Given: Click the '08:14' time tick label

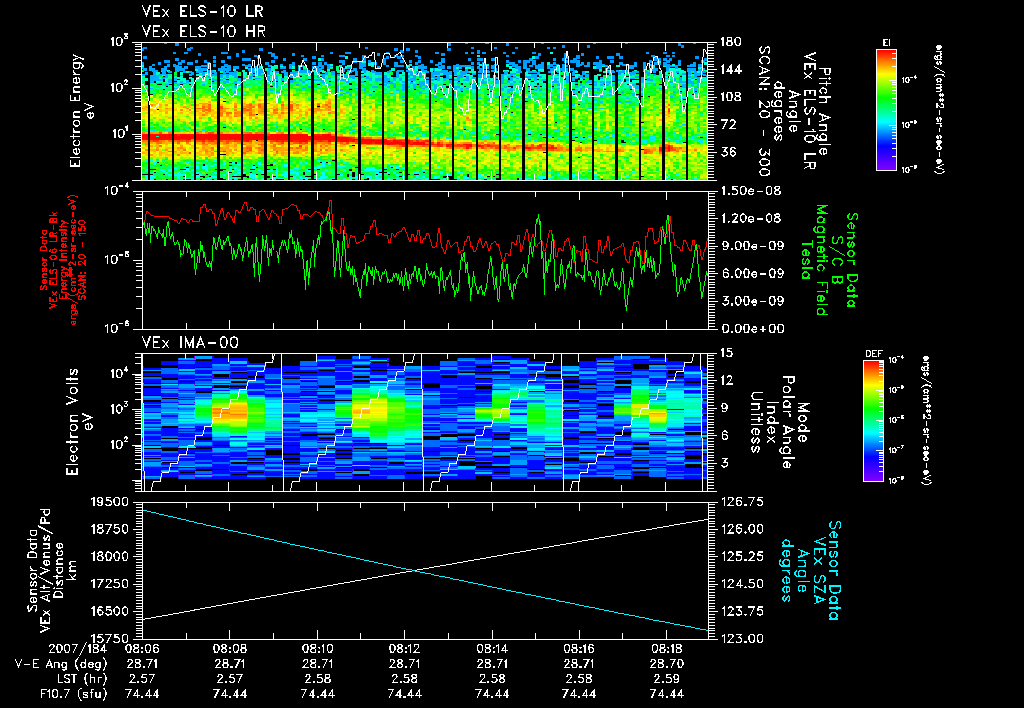Looking at the screenshot, I should pyautogui.click(x=492, y=650).
